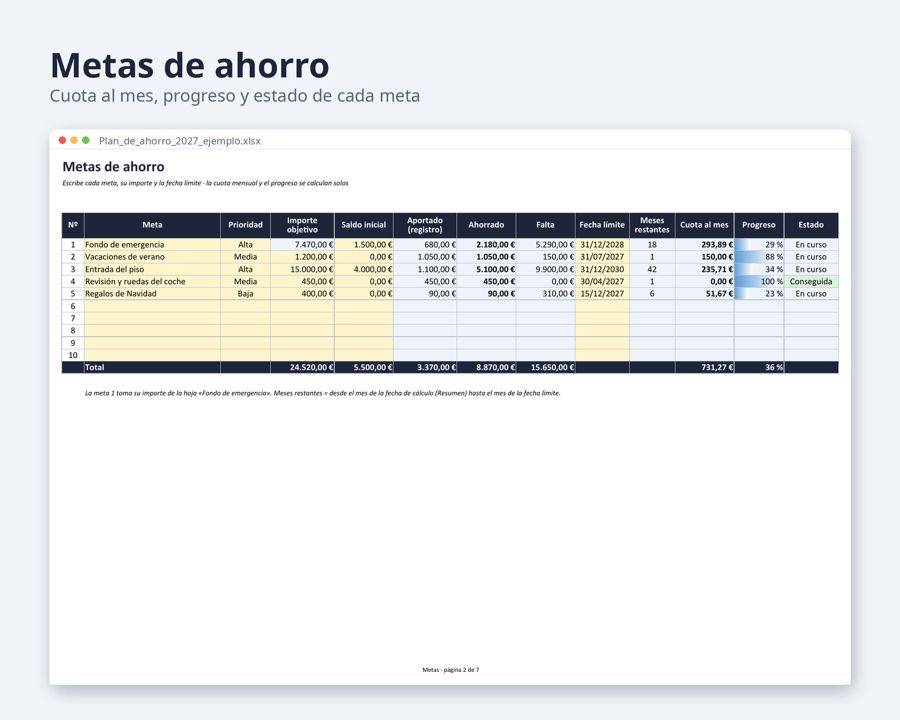Select the 'Meta' column header
Viewport: 900px width, 720px height.
click(152, 225)
